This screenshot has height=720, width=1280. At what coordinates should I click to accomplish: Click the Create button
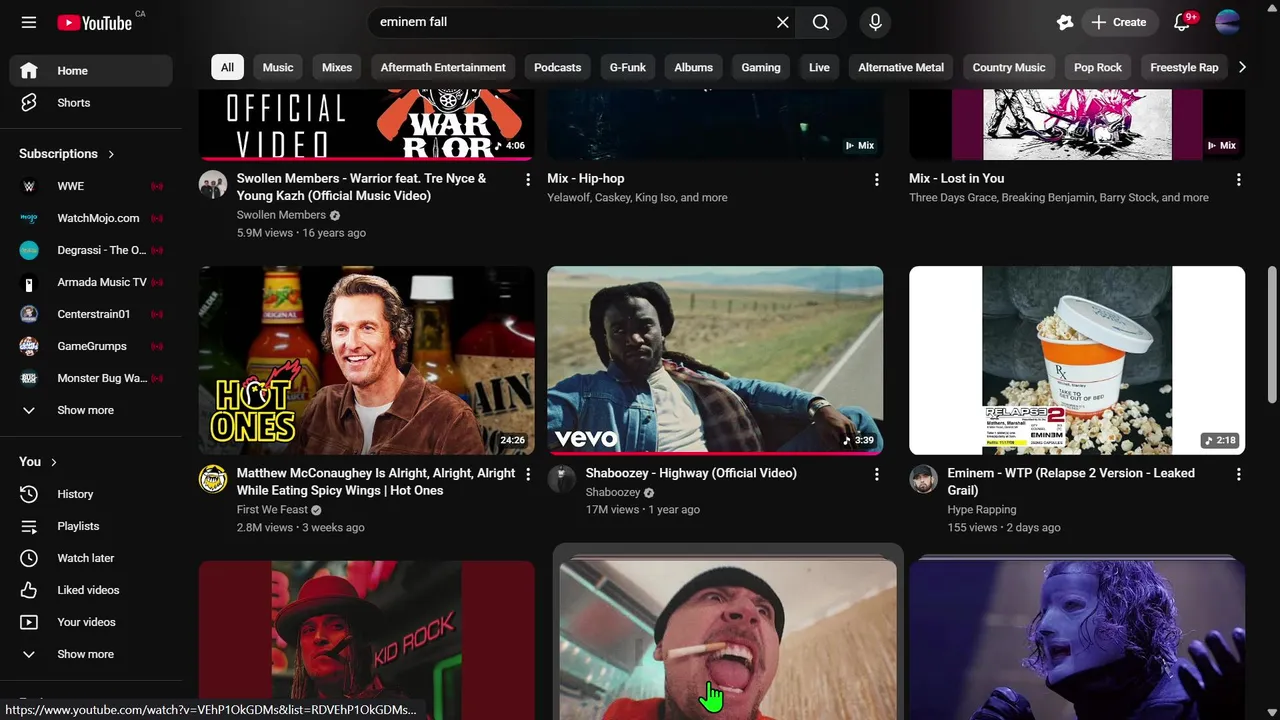click(x=1119, y=22)
